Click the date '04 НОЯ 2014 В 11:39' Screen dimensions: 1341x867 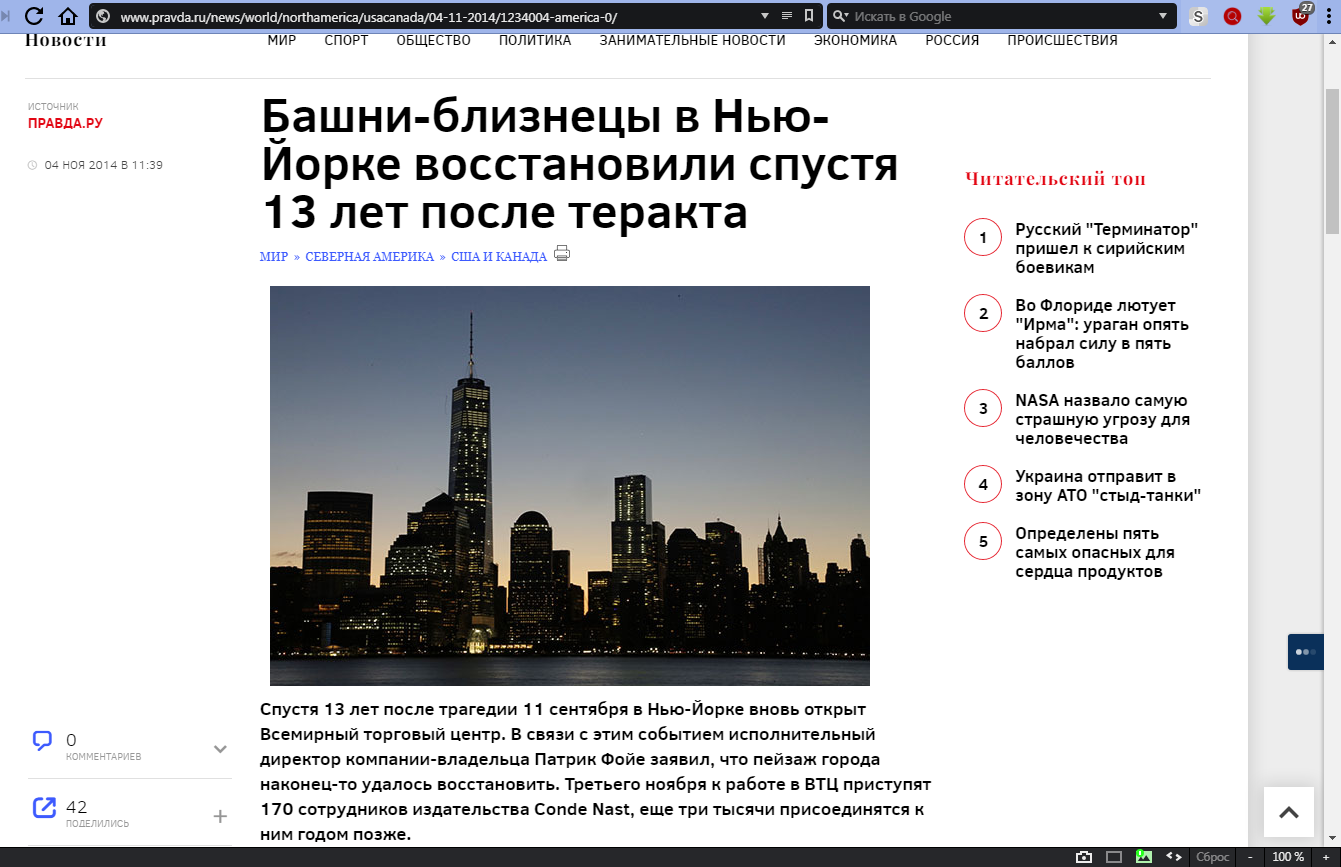point(103,165)
